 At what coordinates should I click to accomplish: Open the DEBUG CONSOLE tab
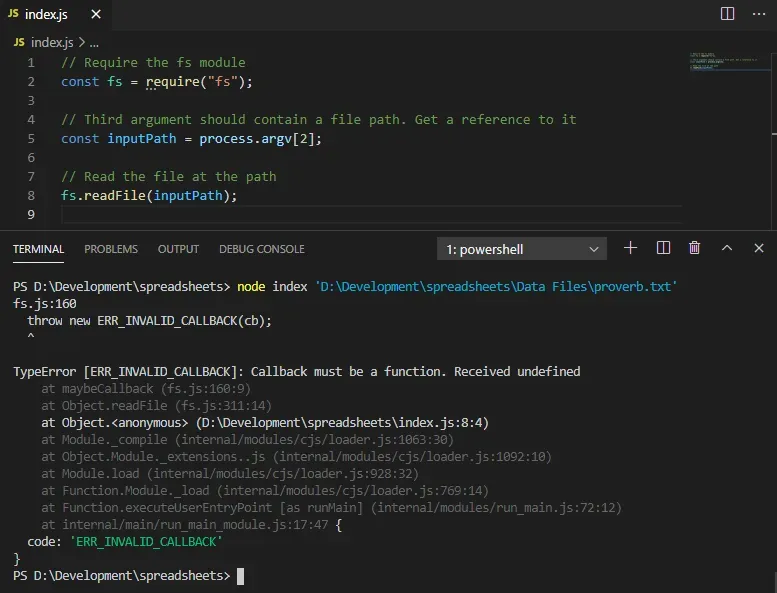pos(262,249)
